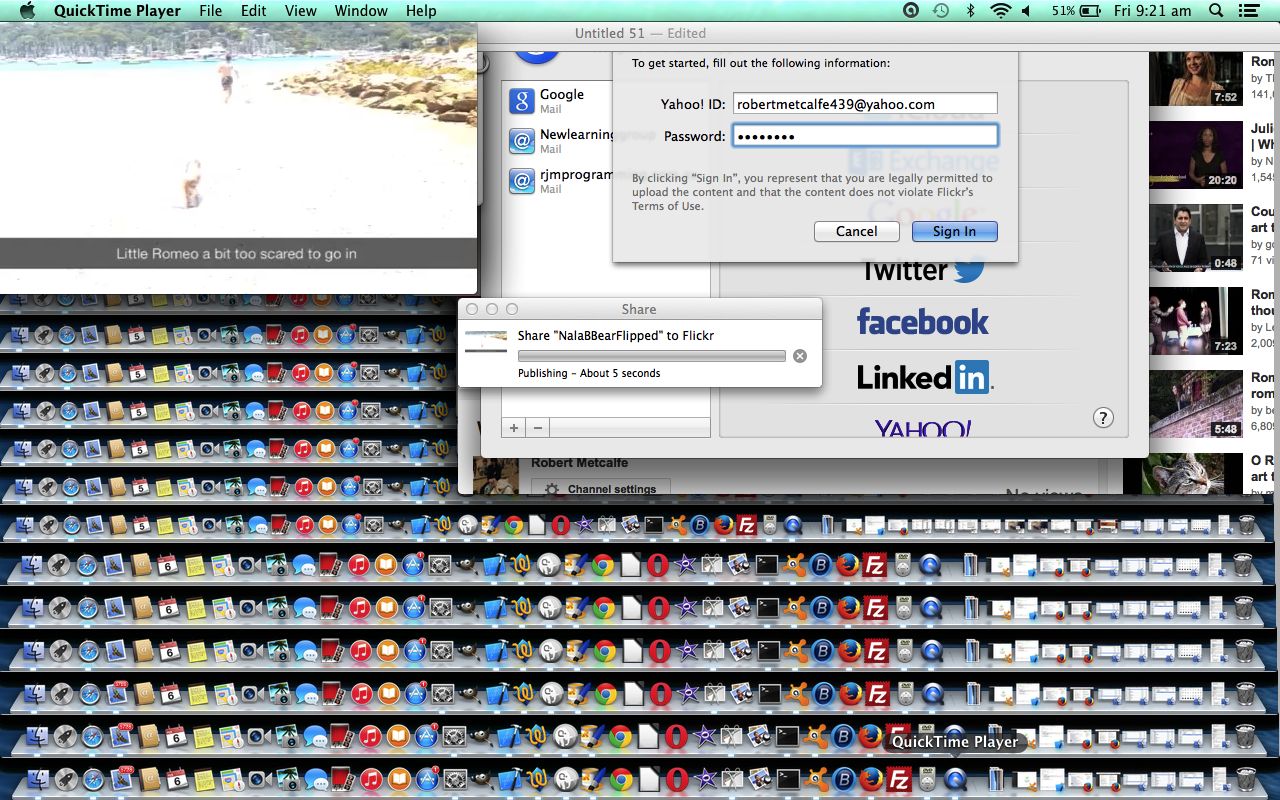The width and height of the screenshot is (1280, 800).
Task: Open FileZilla in the bottom Dock
Action: (x=900, y=780)
